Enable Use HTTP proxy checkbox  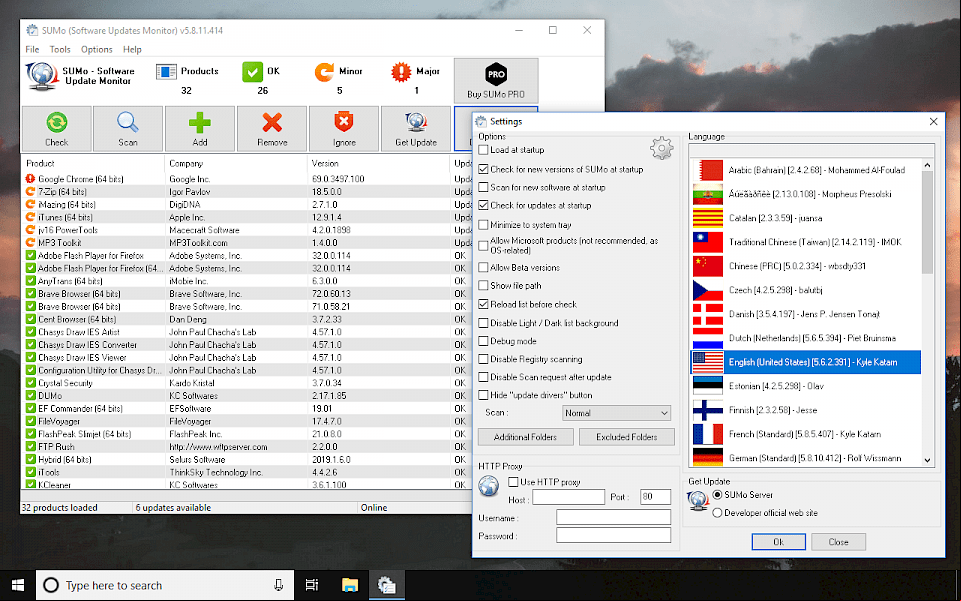point(514,482)
